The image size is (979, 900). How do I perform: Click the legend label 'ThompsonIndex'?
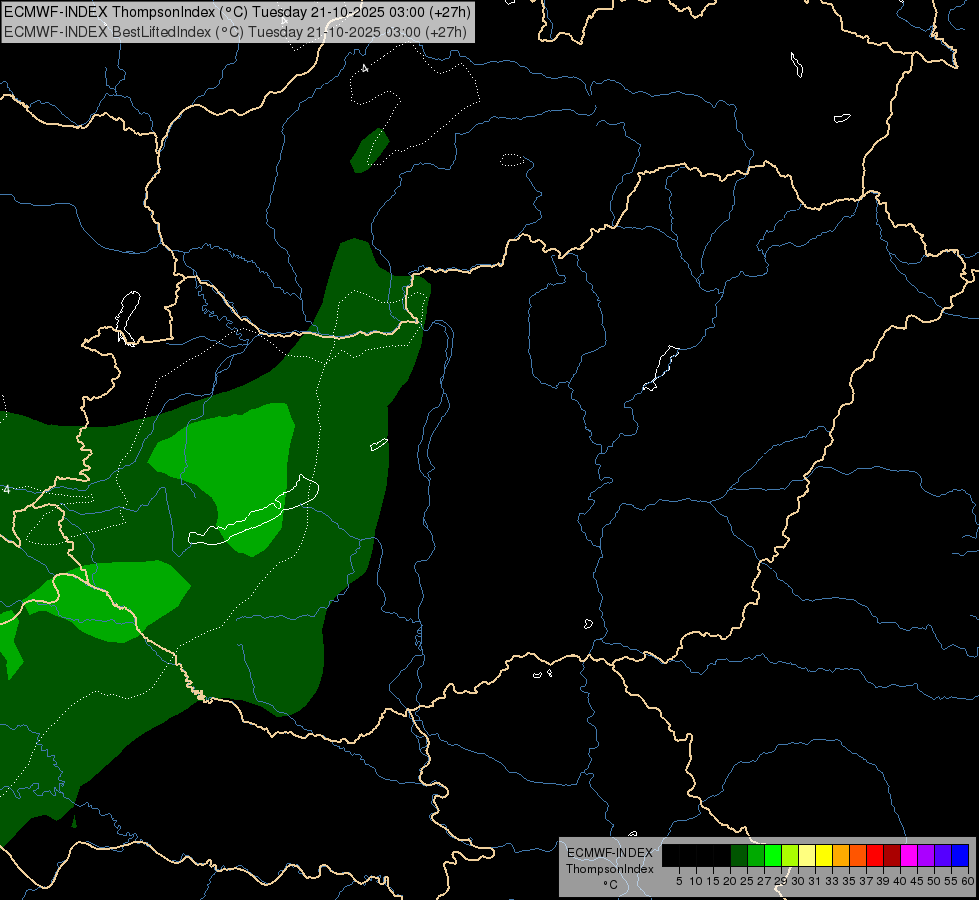610,869
